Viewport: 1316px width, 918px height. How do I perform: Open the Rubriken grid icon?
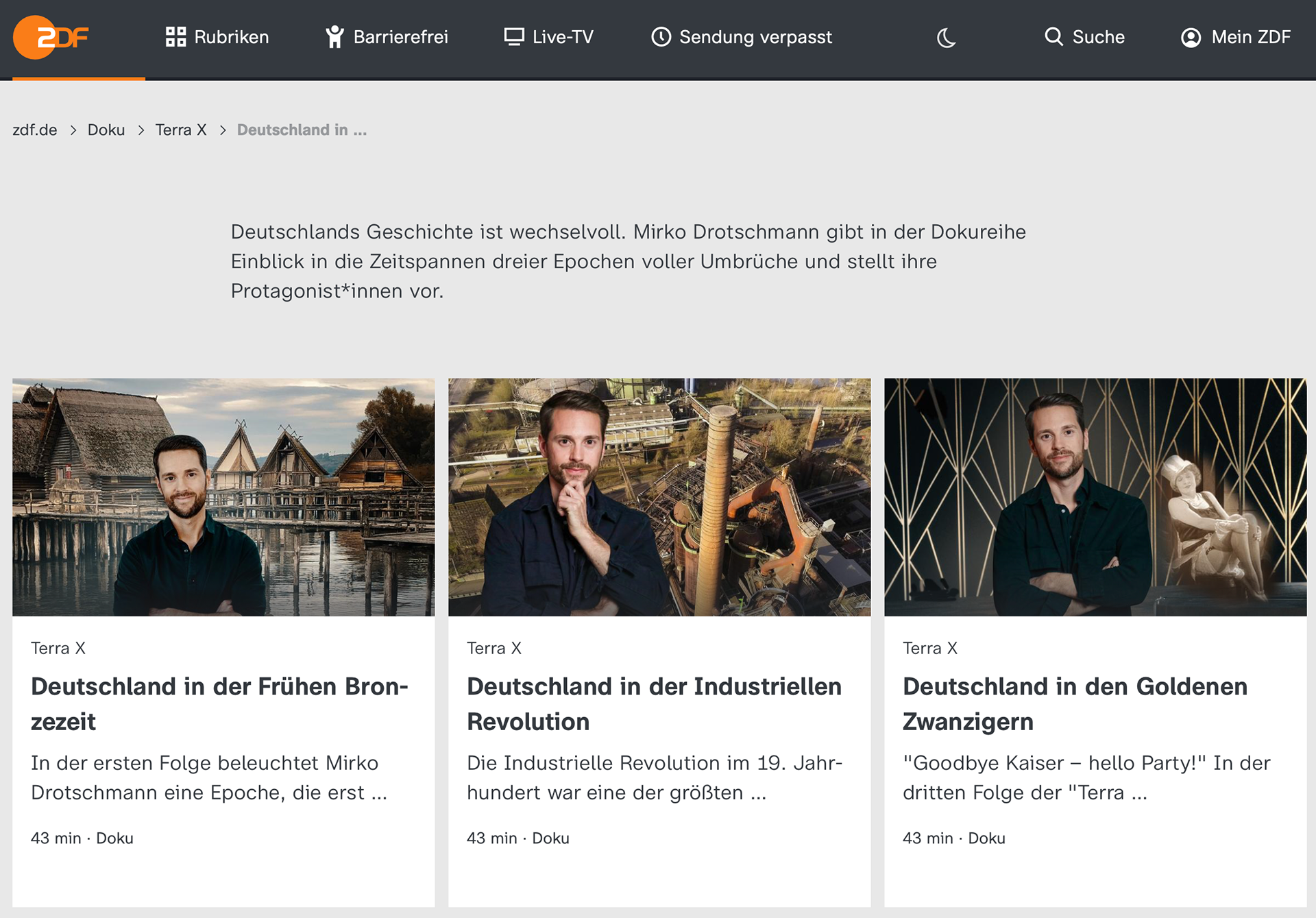coord(175,37)
